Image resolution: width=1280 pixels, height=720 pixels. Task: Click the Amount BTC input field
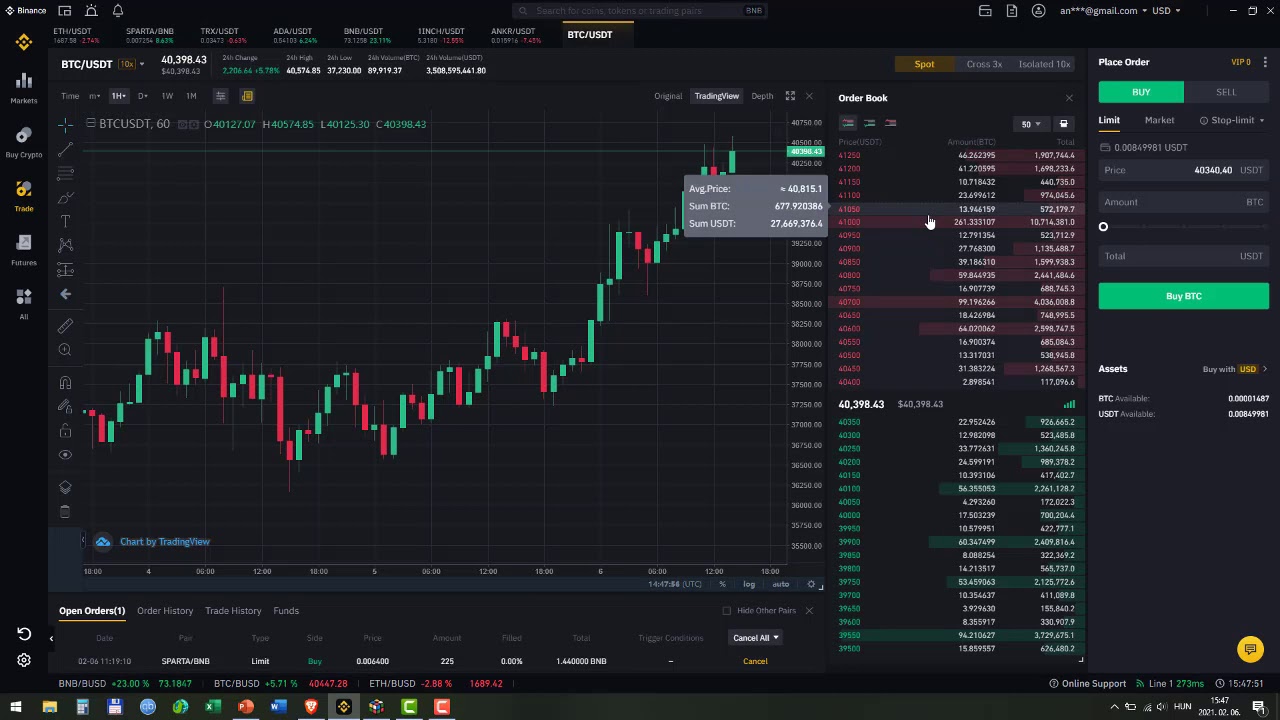point(1184,202)
